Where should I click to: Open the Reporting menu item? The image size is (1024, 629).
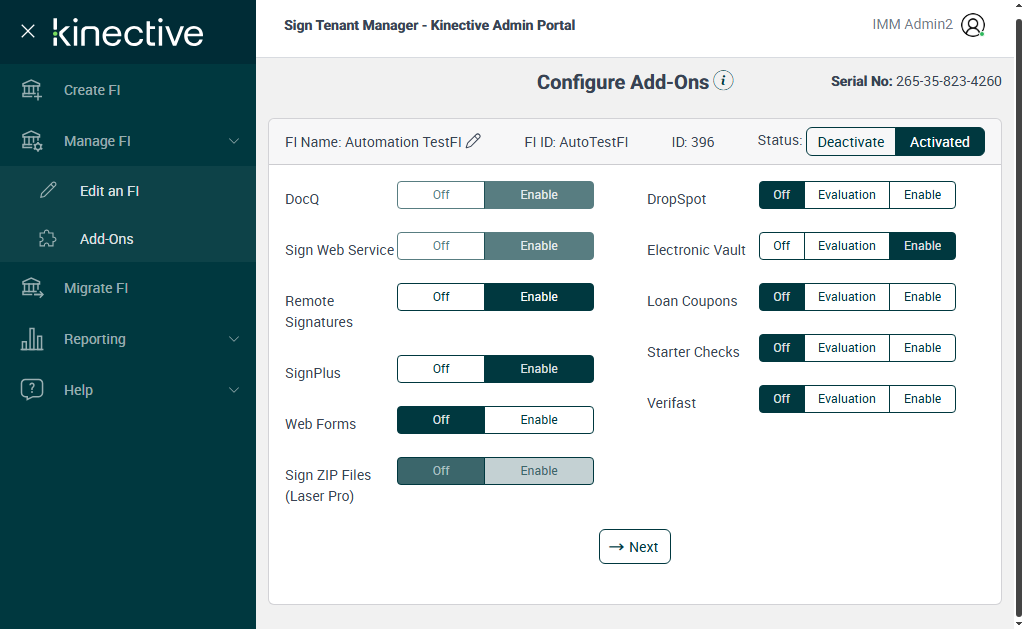(128, 339)
